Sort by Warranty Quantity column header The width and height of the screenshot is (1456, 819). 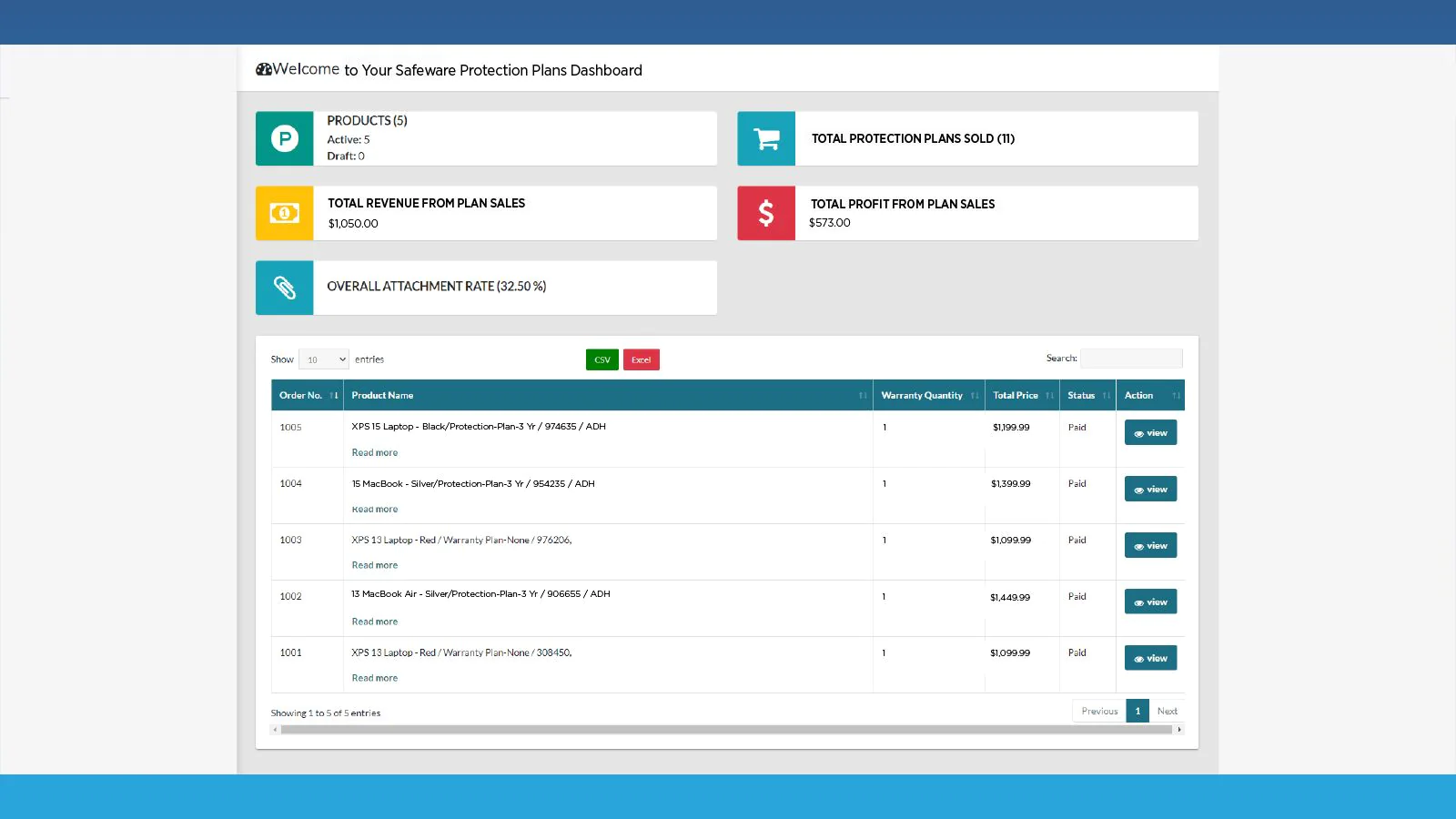tap(927, 395)
